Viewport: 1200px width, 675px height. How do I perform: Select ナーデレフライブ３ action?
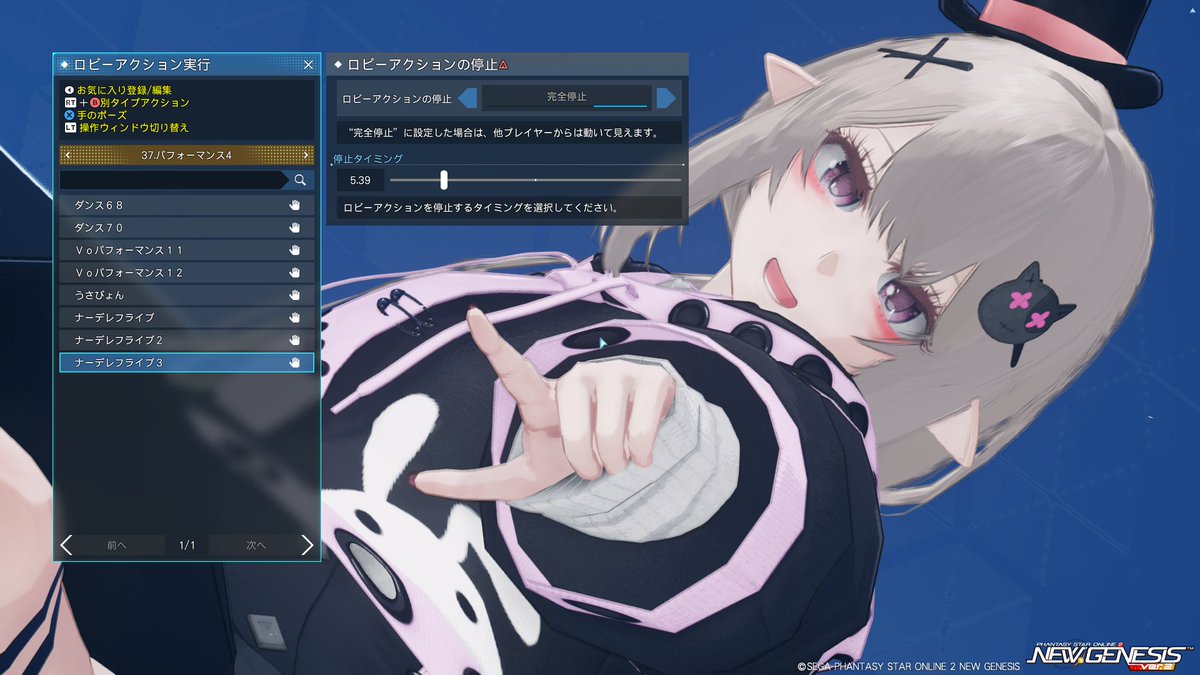[x=187, y=362]
